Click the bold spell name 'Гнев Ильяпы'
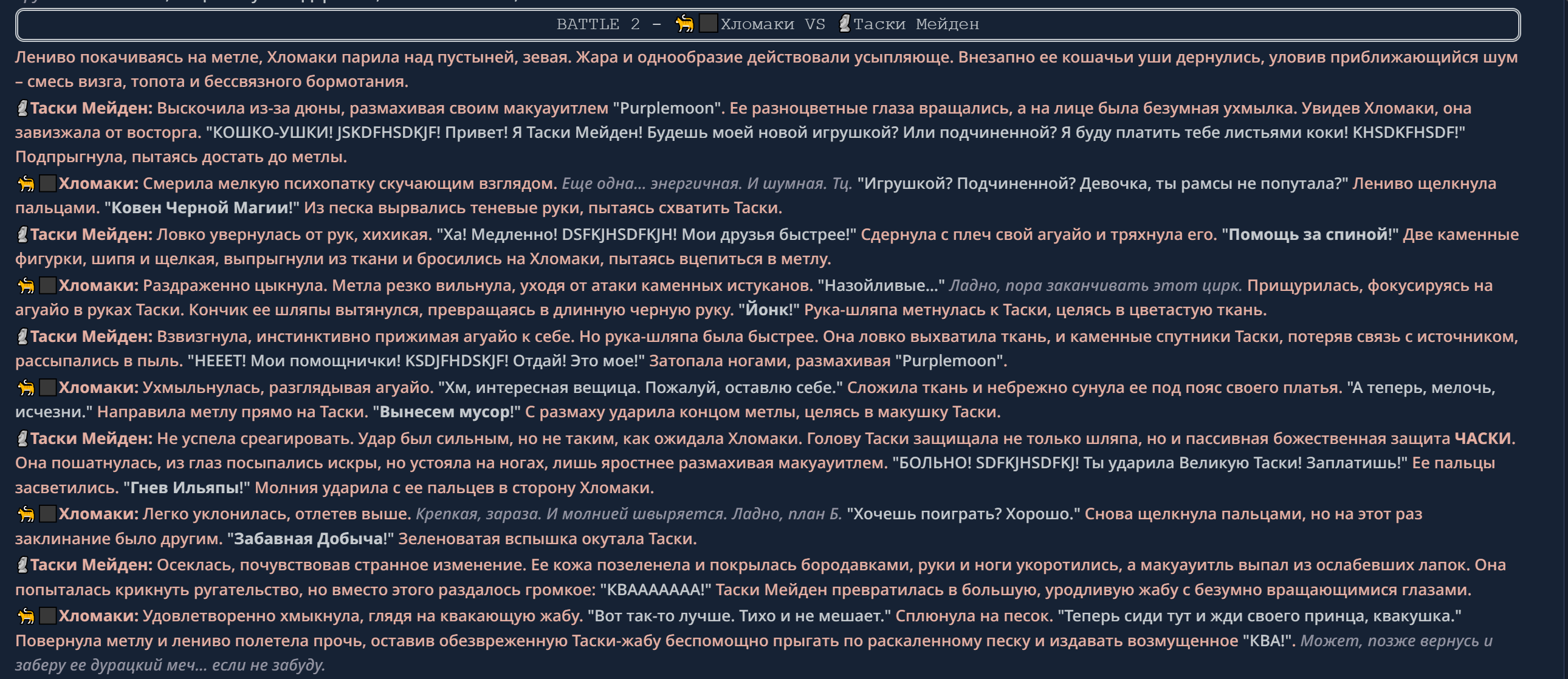Screen dimensions: 1568x679 [x=185, y=488]
